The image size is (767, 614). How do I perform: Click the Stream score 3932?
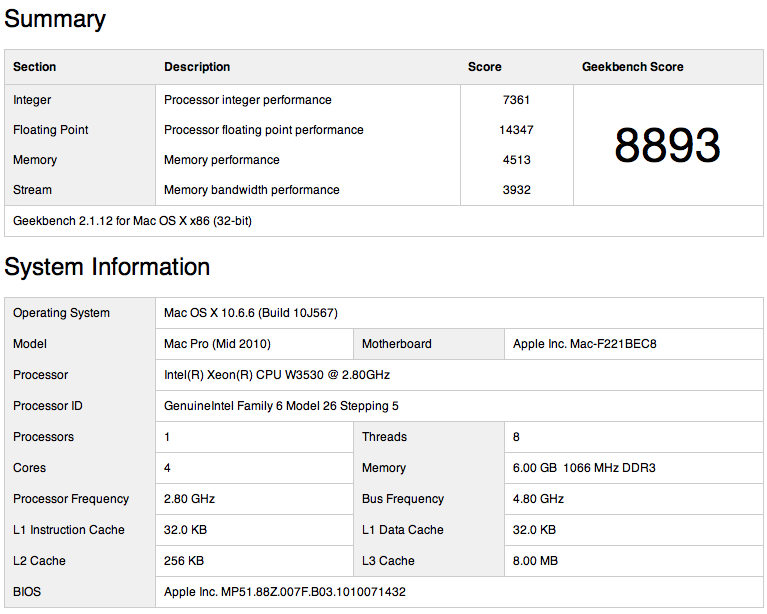tap(517, 190)
